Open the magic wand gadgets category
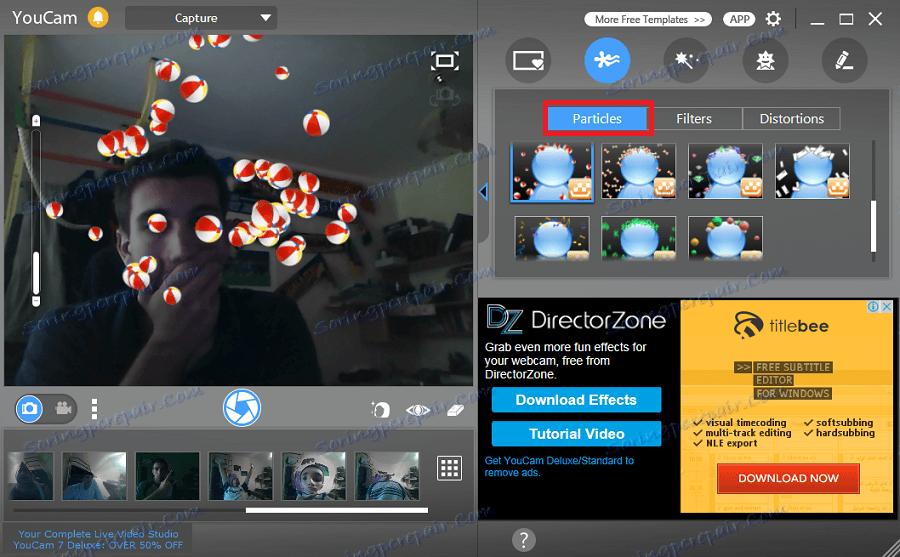This screenshot has height=557, width=900. [685, 60]
